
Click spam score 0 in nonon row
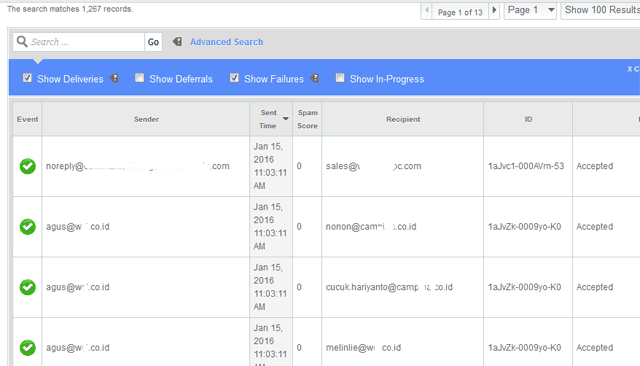pos(299,226)
